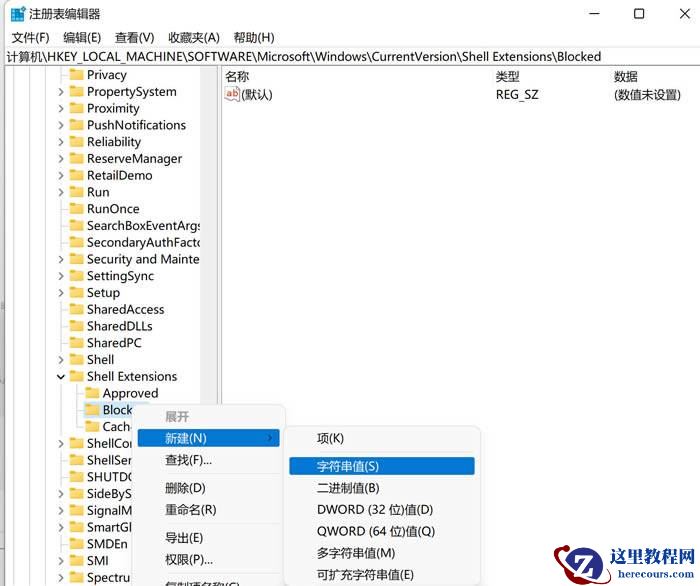Choose DWORD (32 位)值(D) in the submenu
700x586 pixels.
click(x=382, y=510)
